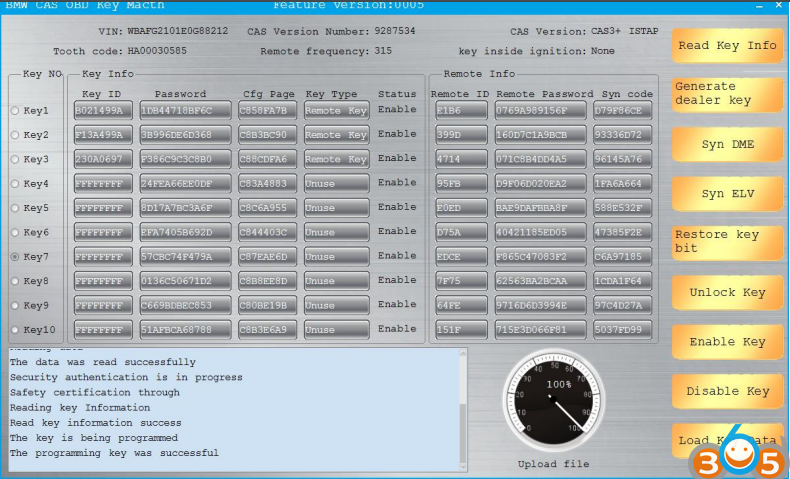Click the Syn ELV button

[x=727, y=194]
